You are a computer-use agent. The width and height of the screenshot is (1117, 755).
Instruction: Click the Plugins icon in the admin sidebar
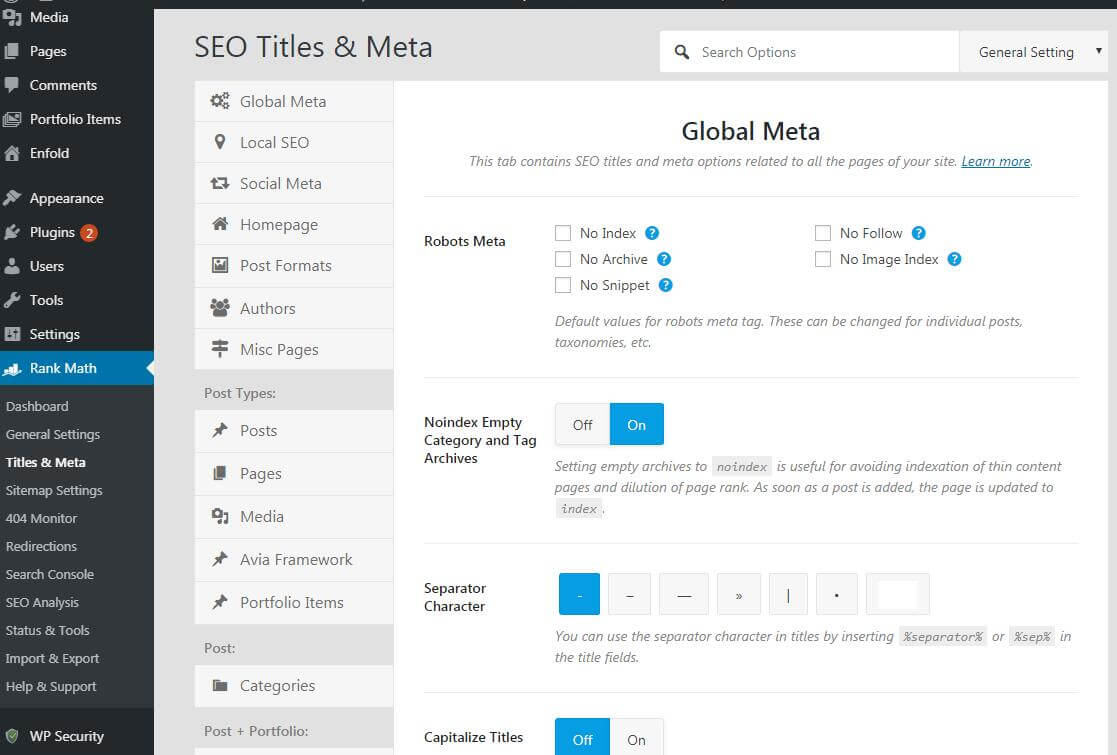(x=12, y=232)
